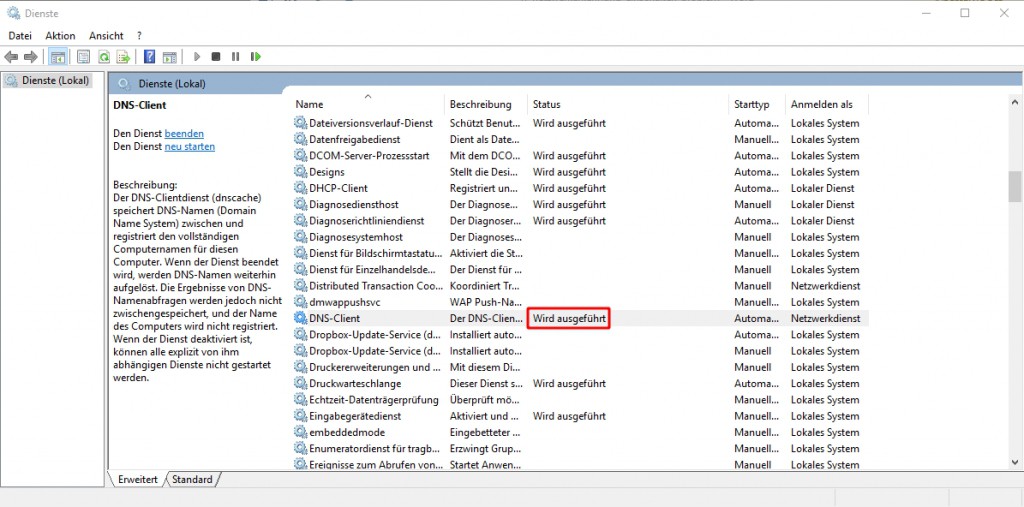Restart the service with the green restart icon
Image resolution: width=1024 pixels, height=507 pixels.
click(256, 57)
